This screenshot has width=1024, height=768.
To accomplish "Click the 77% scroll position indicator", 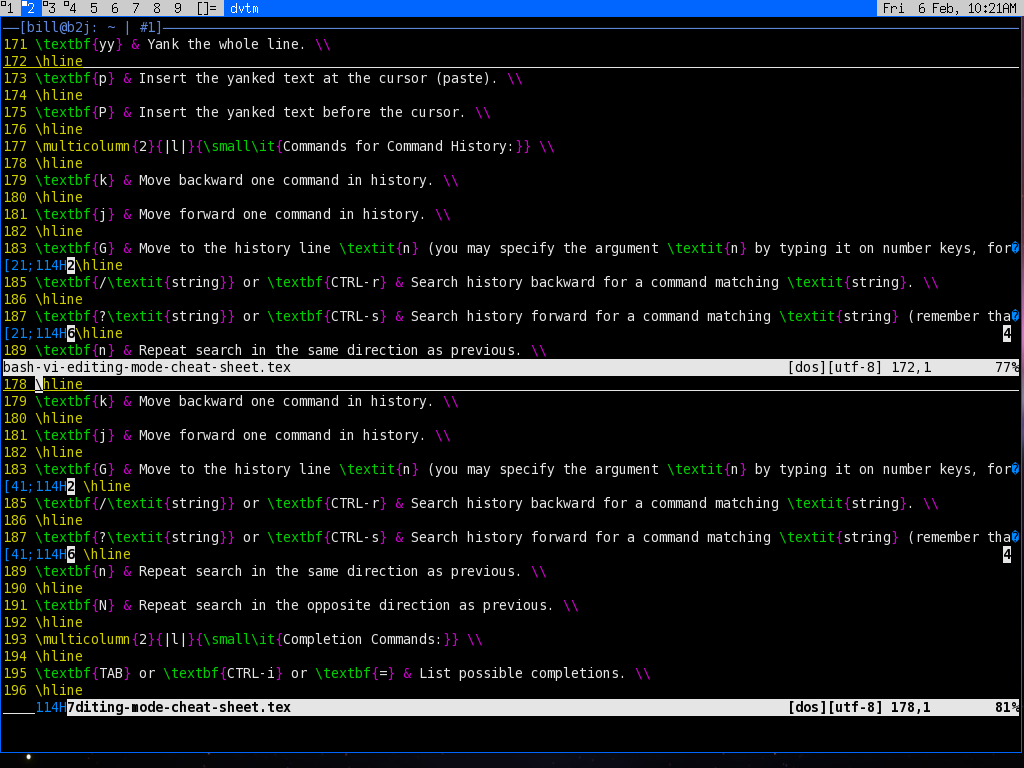I will [1005, 367].
